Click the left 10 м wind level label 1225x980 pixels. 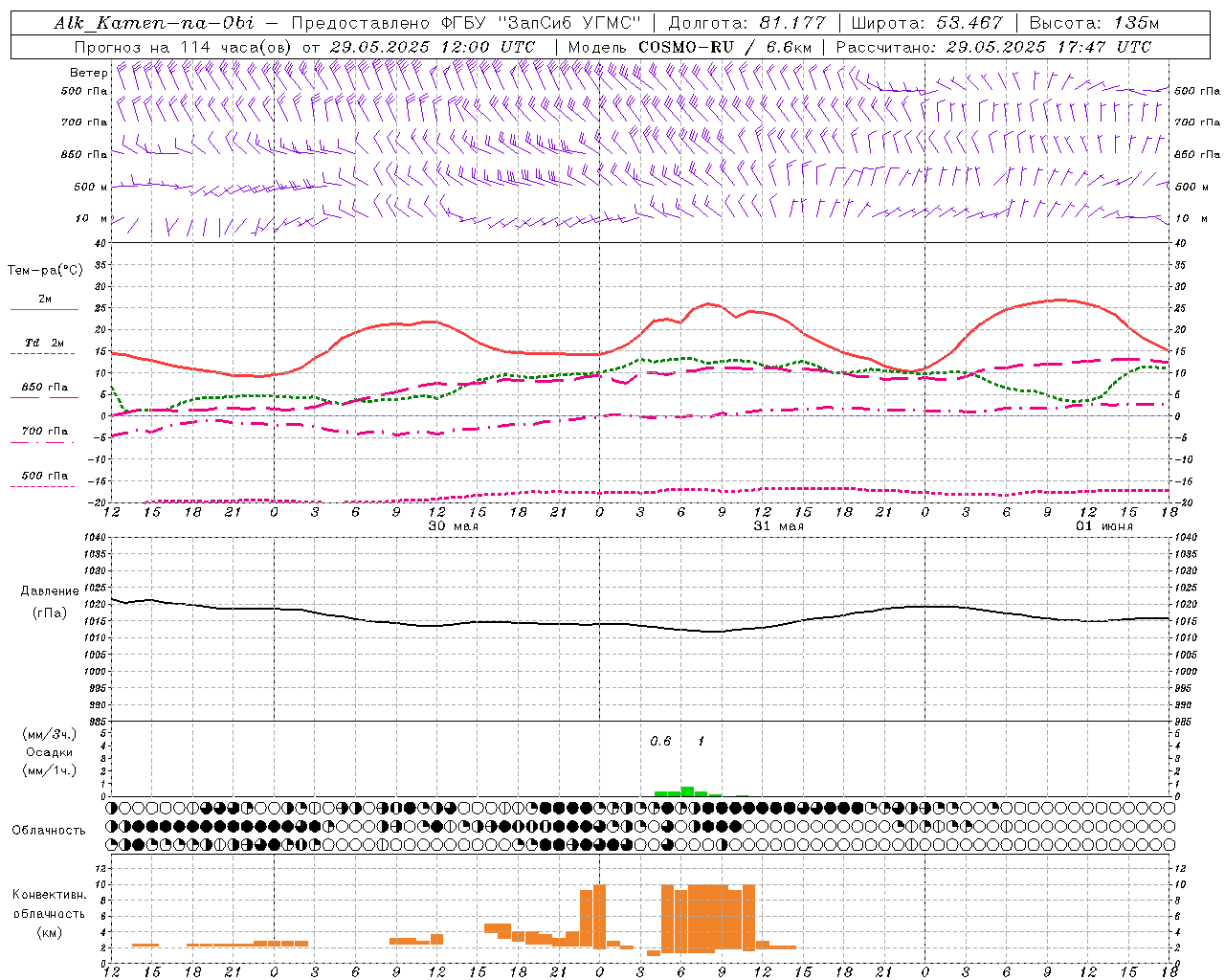[92, 218]
